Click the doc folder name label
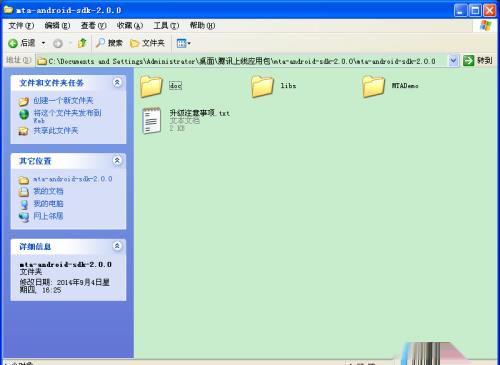500x365 pixels. 175,86
